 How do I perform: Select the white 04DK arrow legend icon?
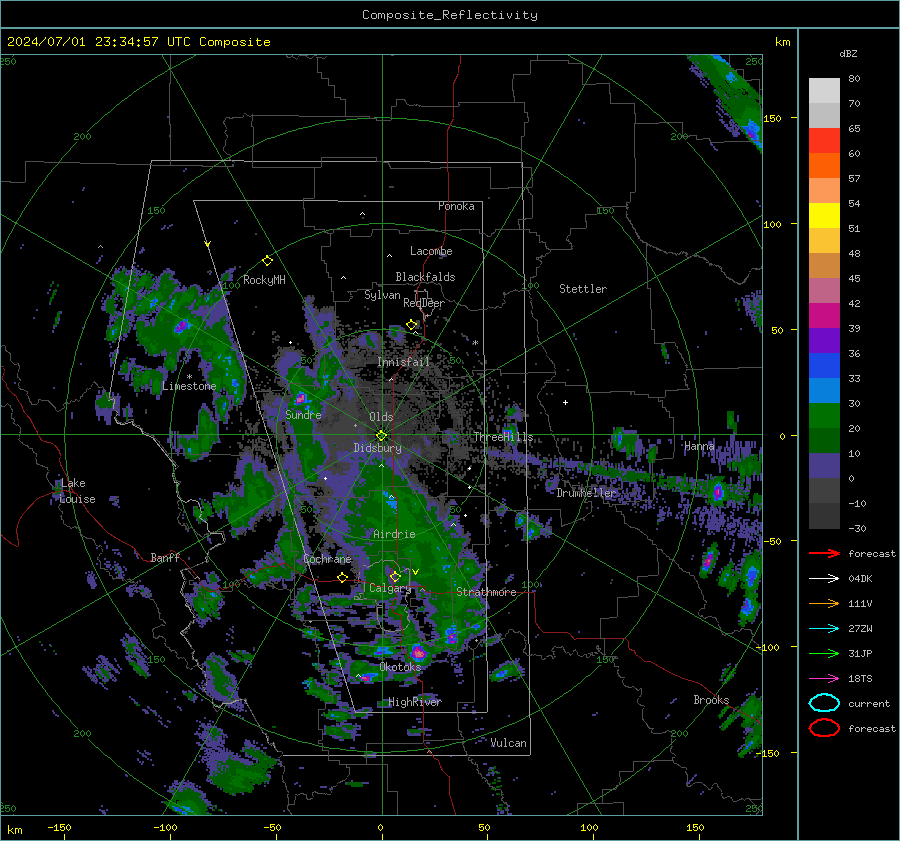pos(824,579)
